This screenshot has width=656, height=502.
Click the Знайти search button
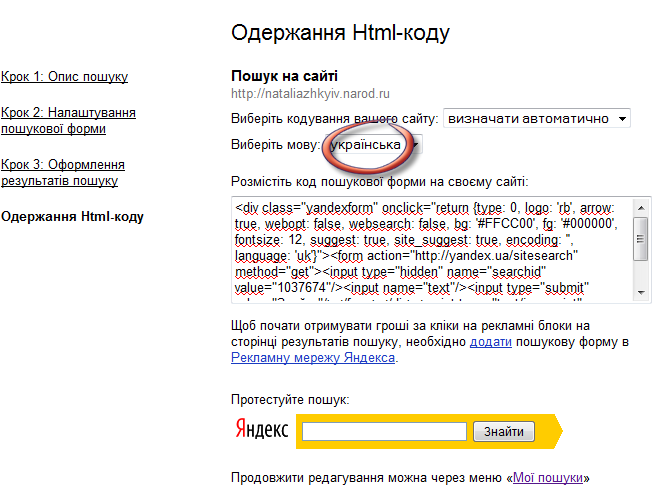pos(504,431)
